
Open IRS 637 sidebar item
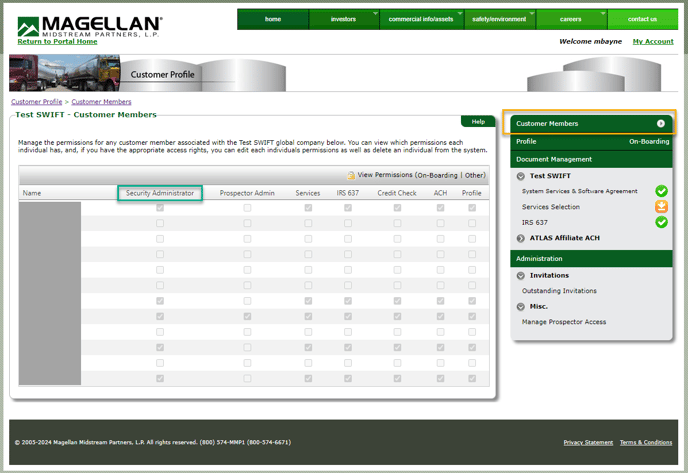534,223
